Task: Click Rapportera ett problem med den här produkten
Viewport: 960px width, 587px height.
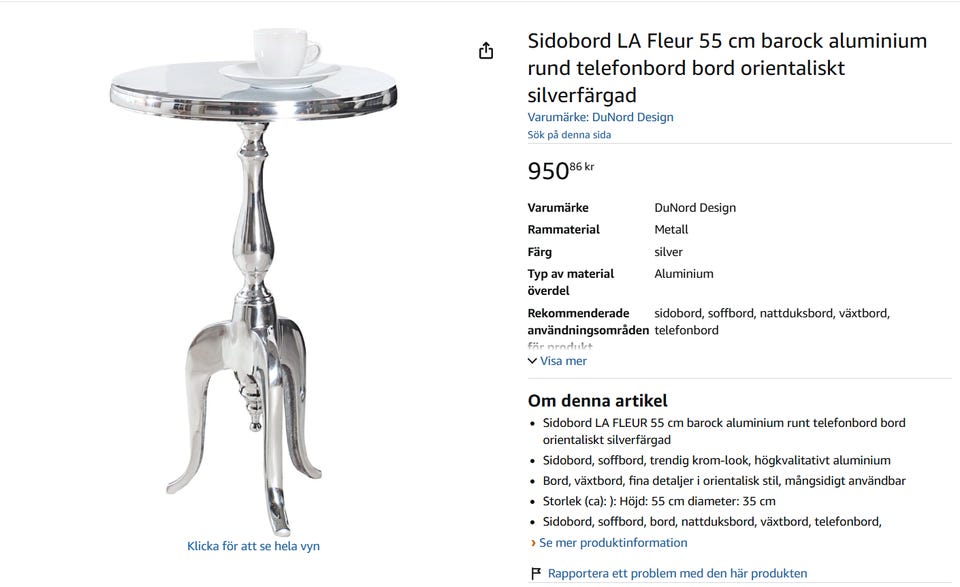Action: coord(677,573)
